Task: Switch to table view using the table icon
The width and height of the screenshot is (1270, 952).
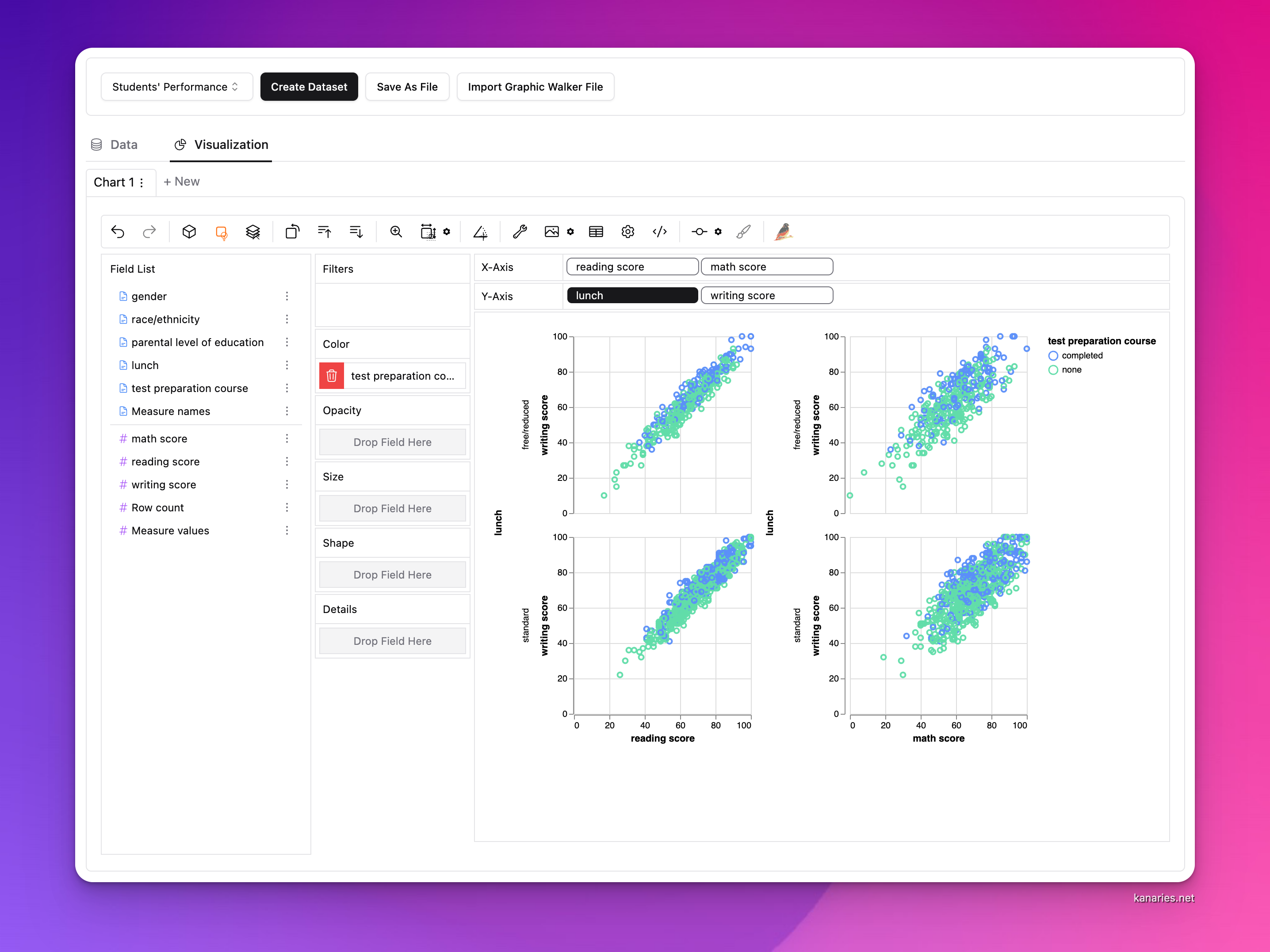Action: point(596,232)
